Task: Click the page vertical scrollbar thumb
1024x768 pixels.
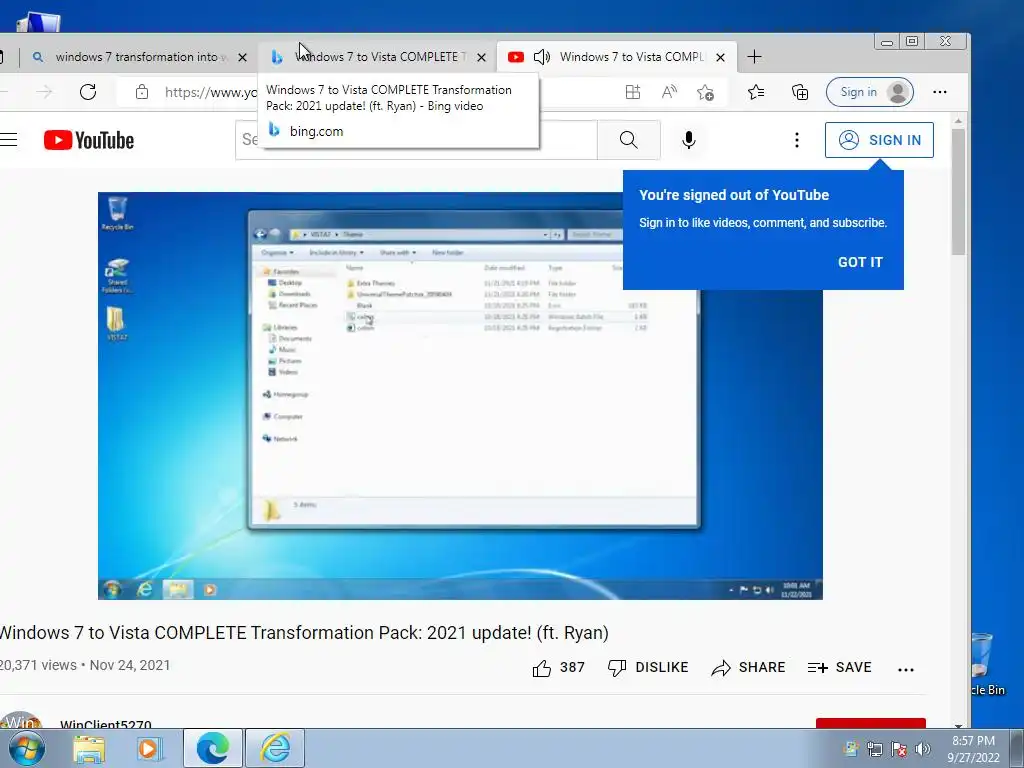Action: (958, 192)
